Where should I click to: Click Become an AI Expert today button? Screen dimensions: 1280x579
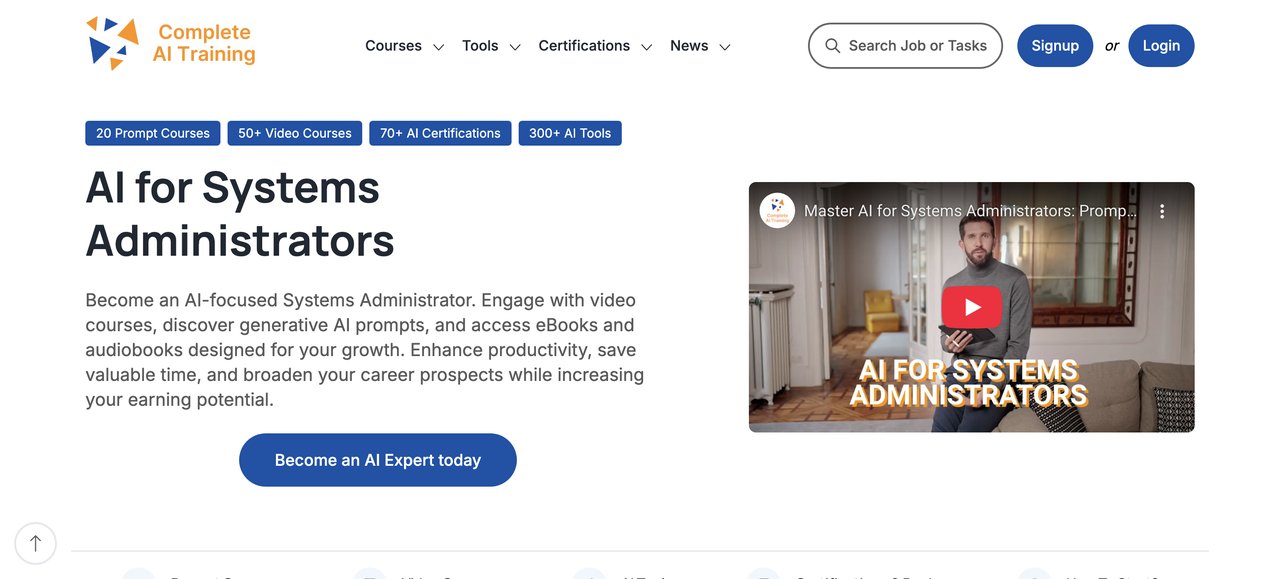click(378, 460)
